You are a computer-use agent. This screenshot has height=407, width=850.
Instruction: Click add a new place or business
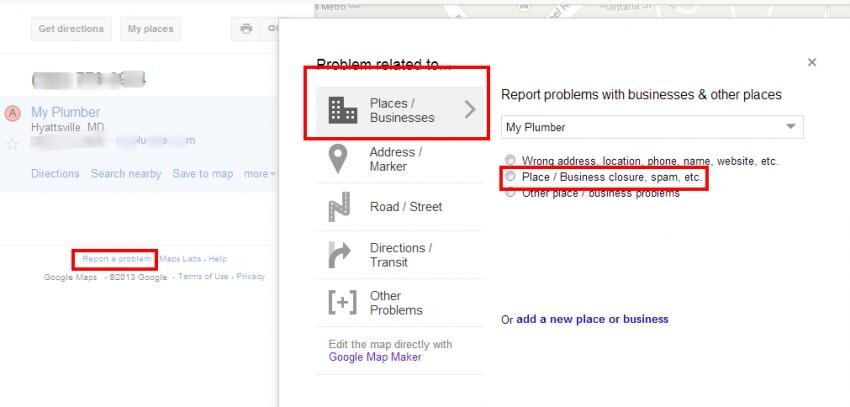pyautogui.click(x=592, y=319)
